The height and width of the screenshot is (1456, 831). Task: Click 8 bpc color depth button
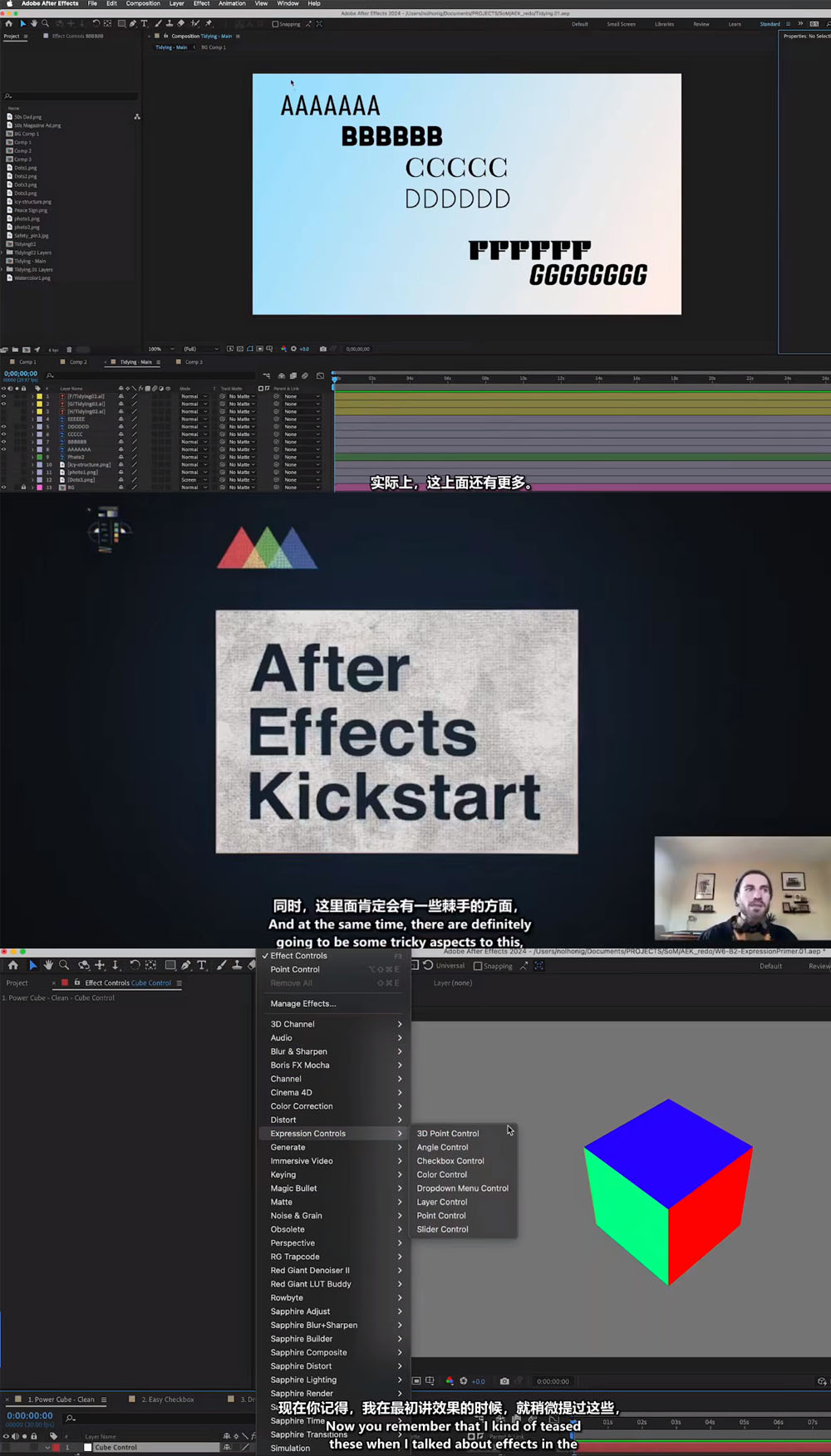tap(54, 350)
